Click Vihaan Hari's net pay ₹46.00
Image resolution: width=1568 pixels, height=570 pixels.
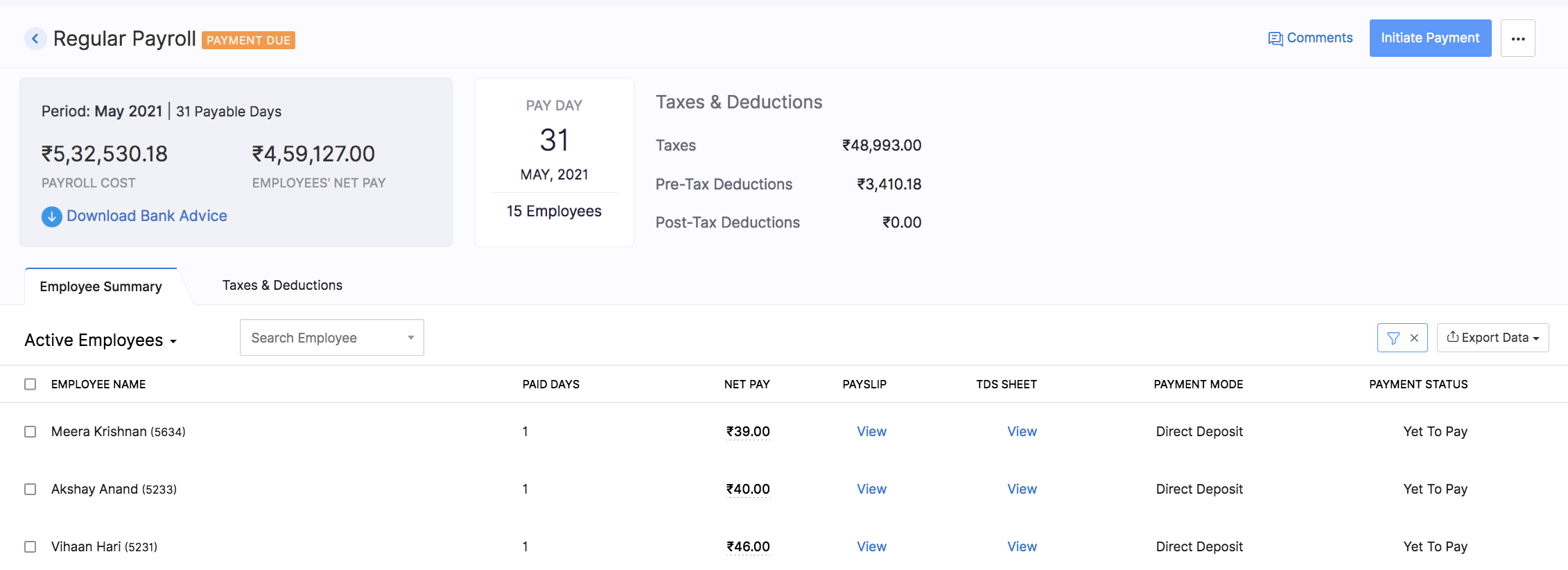[748, 547]
